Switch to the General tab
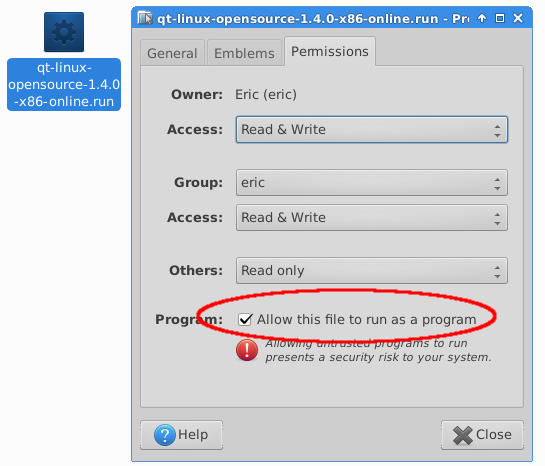 [x=172, y=53]
